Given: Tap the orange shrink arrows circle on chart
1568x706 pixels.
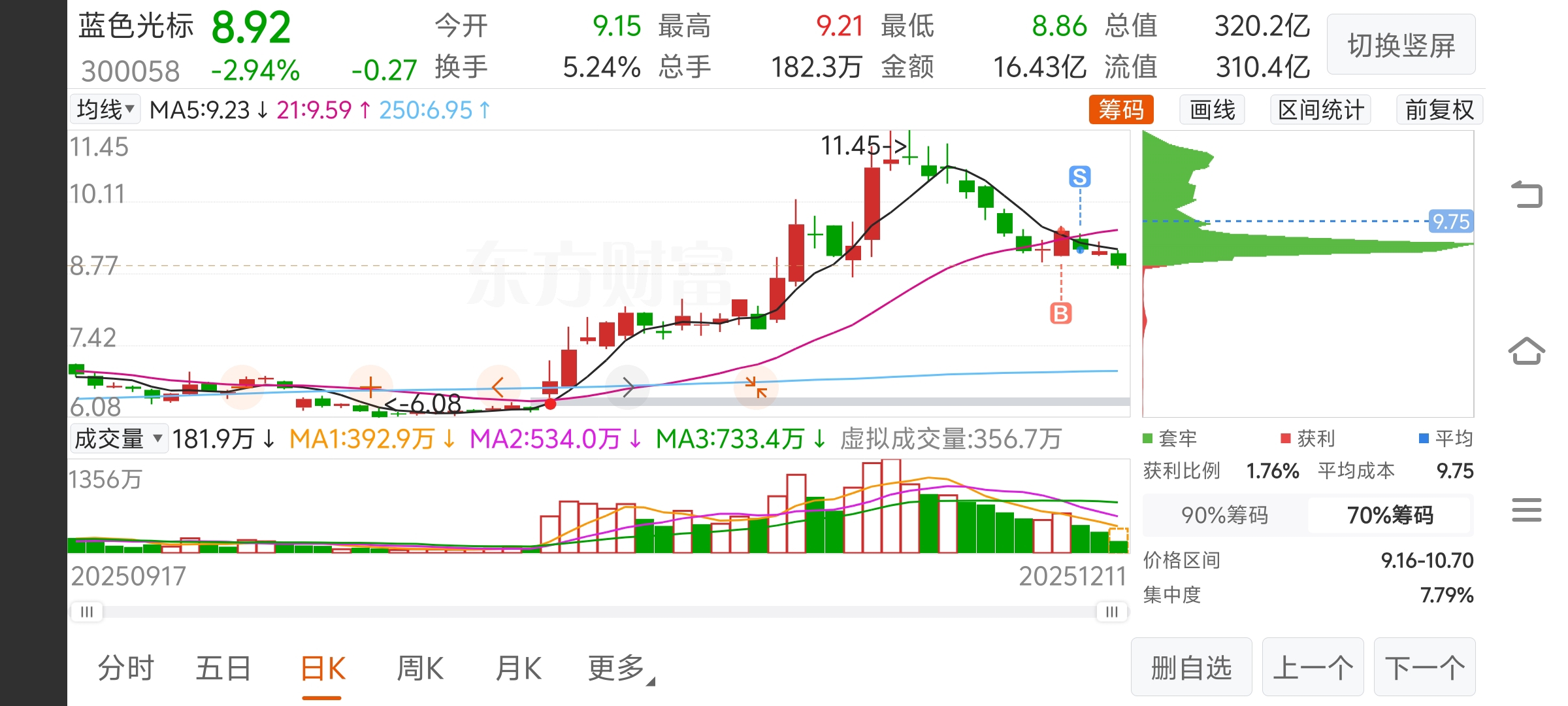Looking at the screenshot, I should 756,387.
